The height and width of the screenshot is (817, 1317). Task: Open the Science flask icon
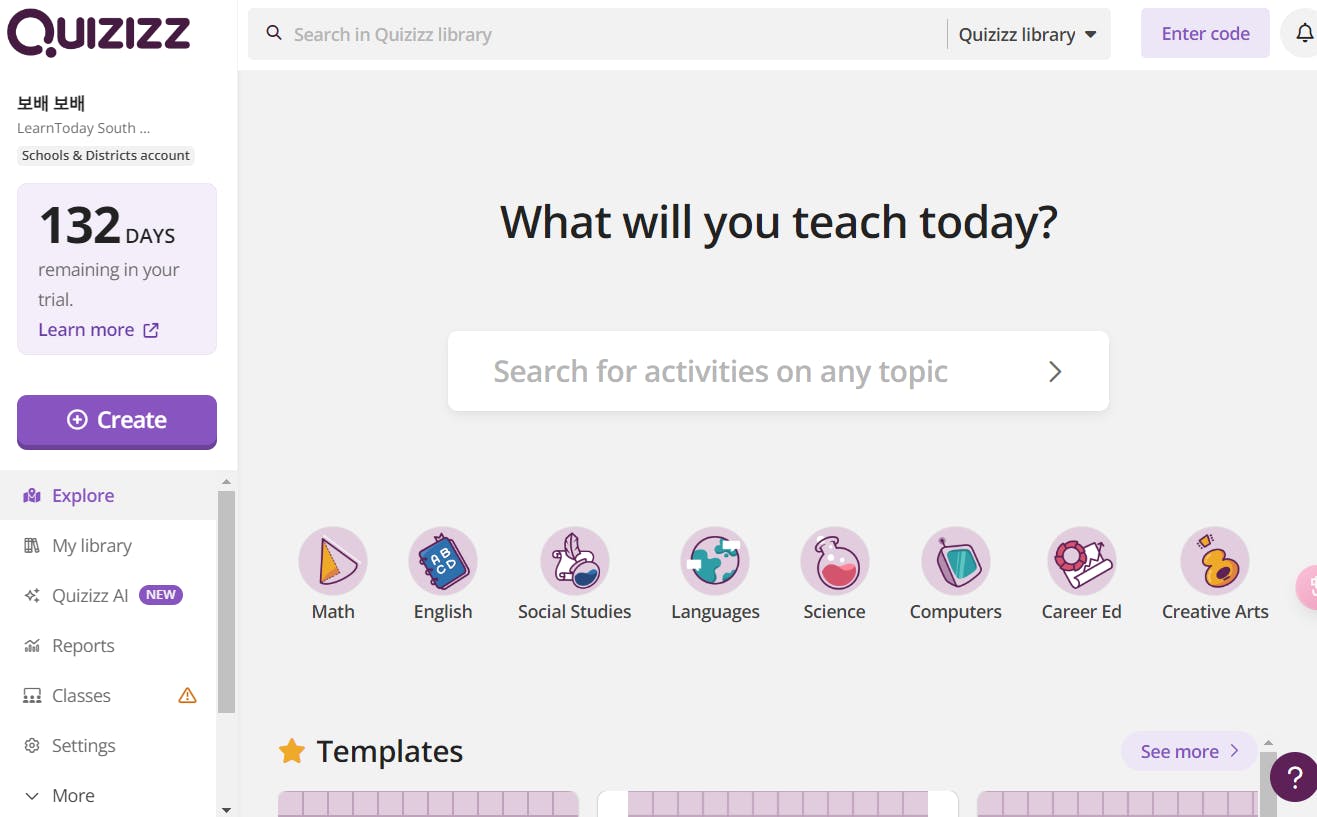click(834, 561)
